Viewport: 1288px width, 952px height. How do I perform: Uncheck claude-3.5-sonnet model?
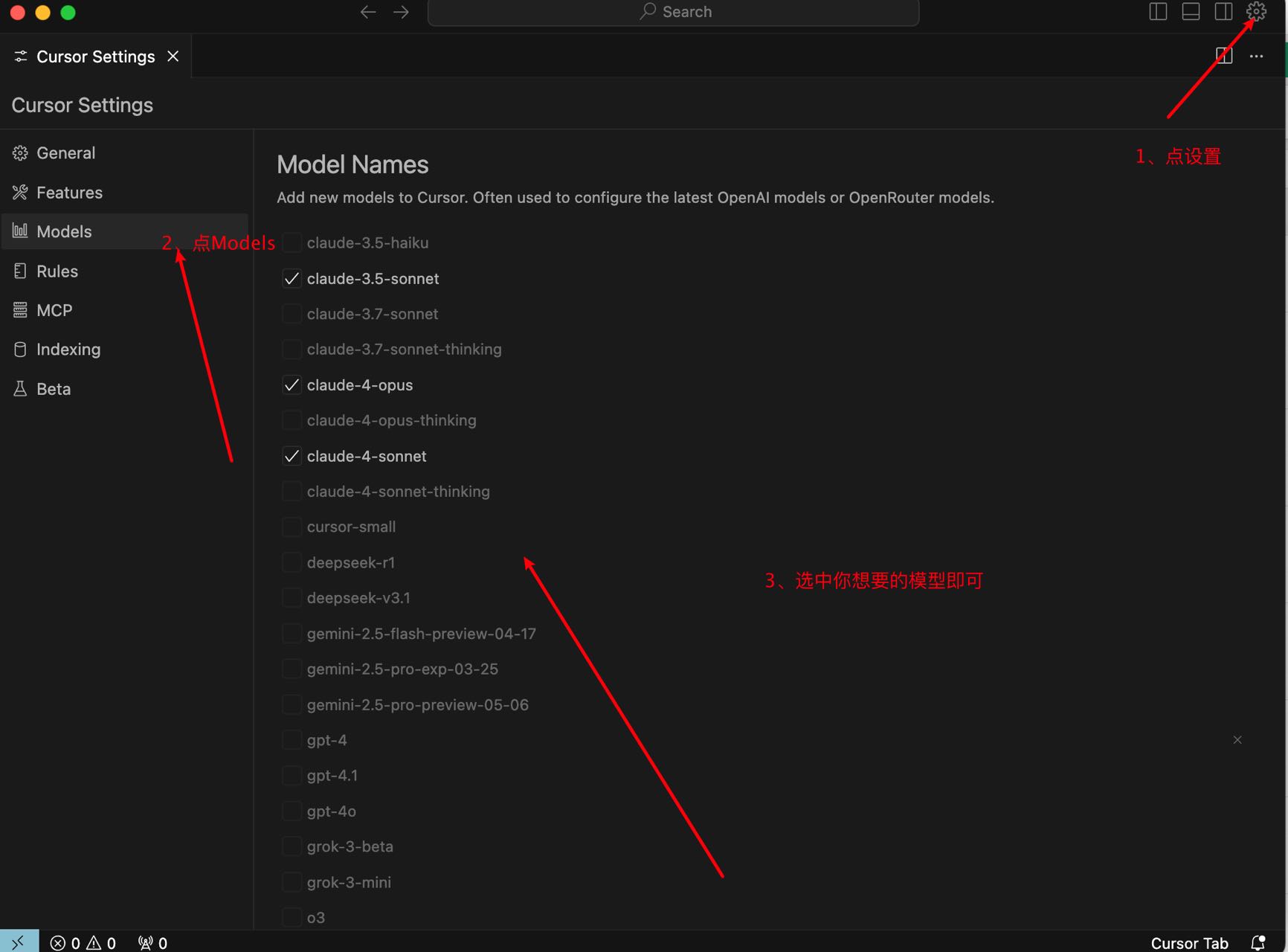tap(292, 278)
